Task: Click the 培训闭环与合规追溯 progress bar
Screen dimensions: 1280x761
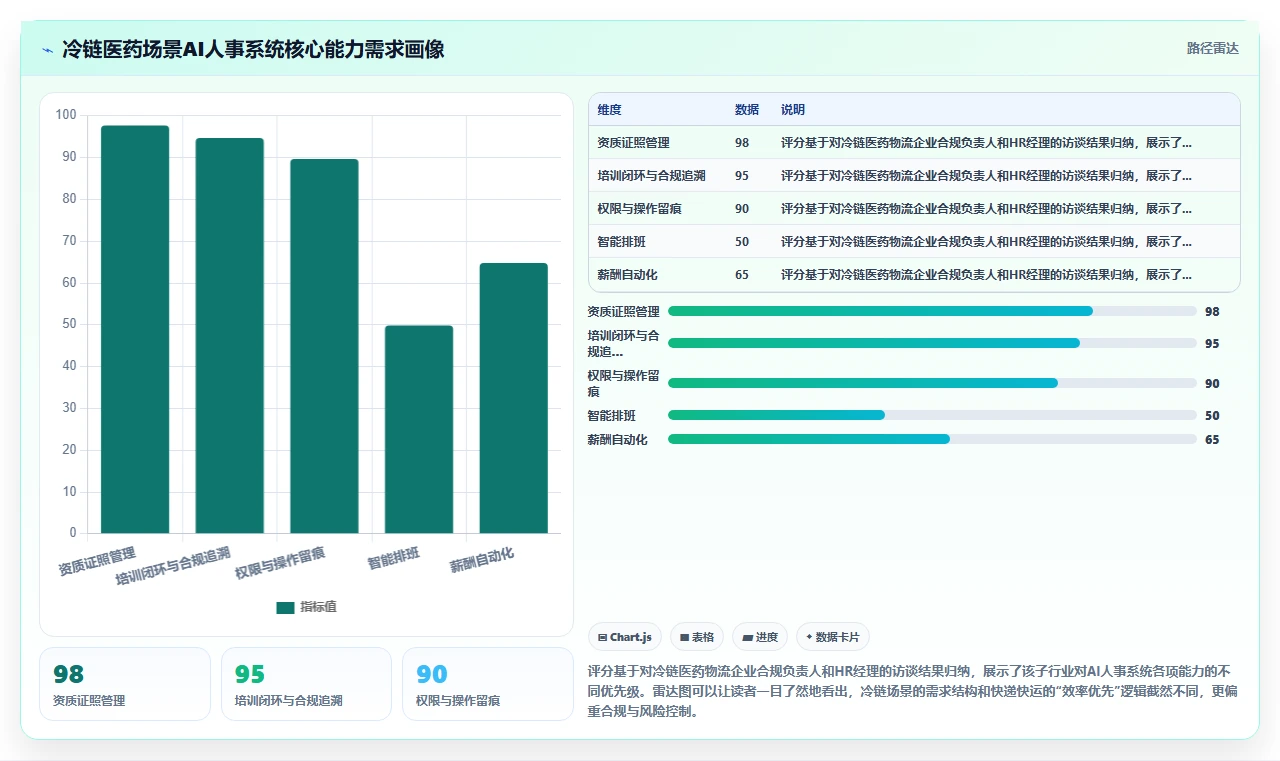Action: [932, 343]
